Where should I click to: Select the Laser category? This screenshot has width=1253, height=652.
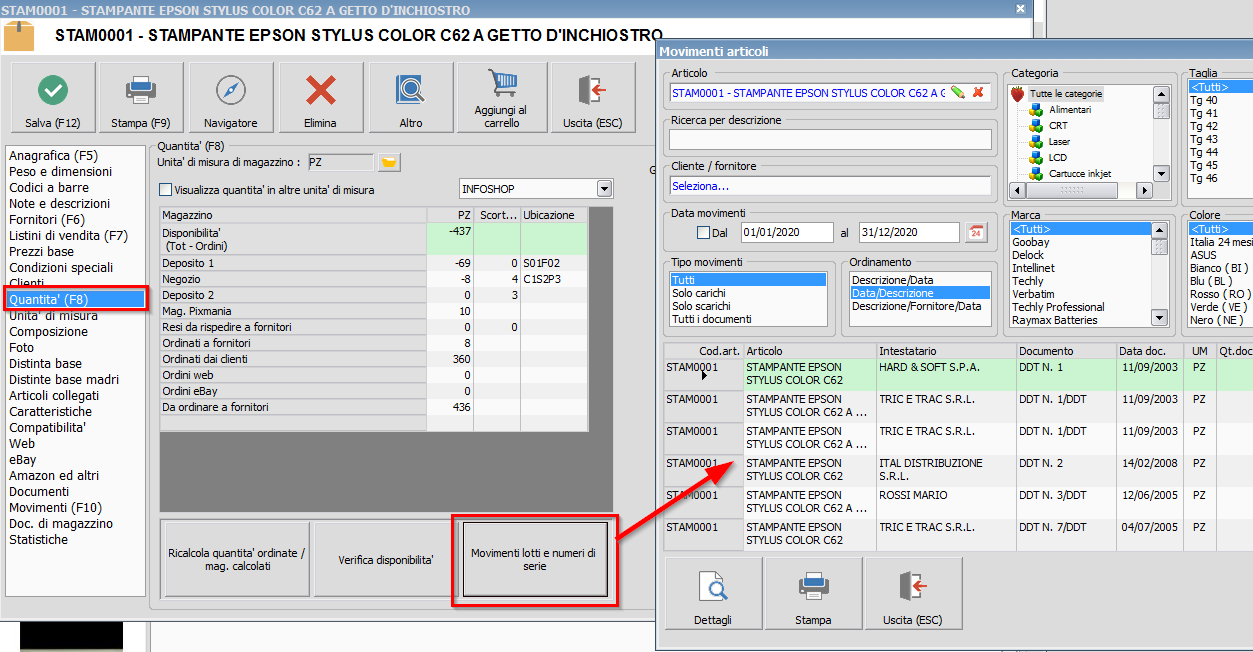pyautogui.click(x=1059, y=142)
